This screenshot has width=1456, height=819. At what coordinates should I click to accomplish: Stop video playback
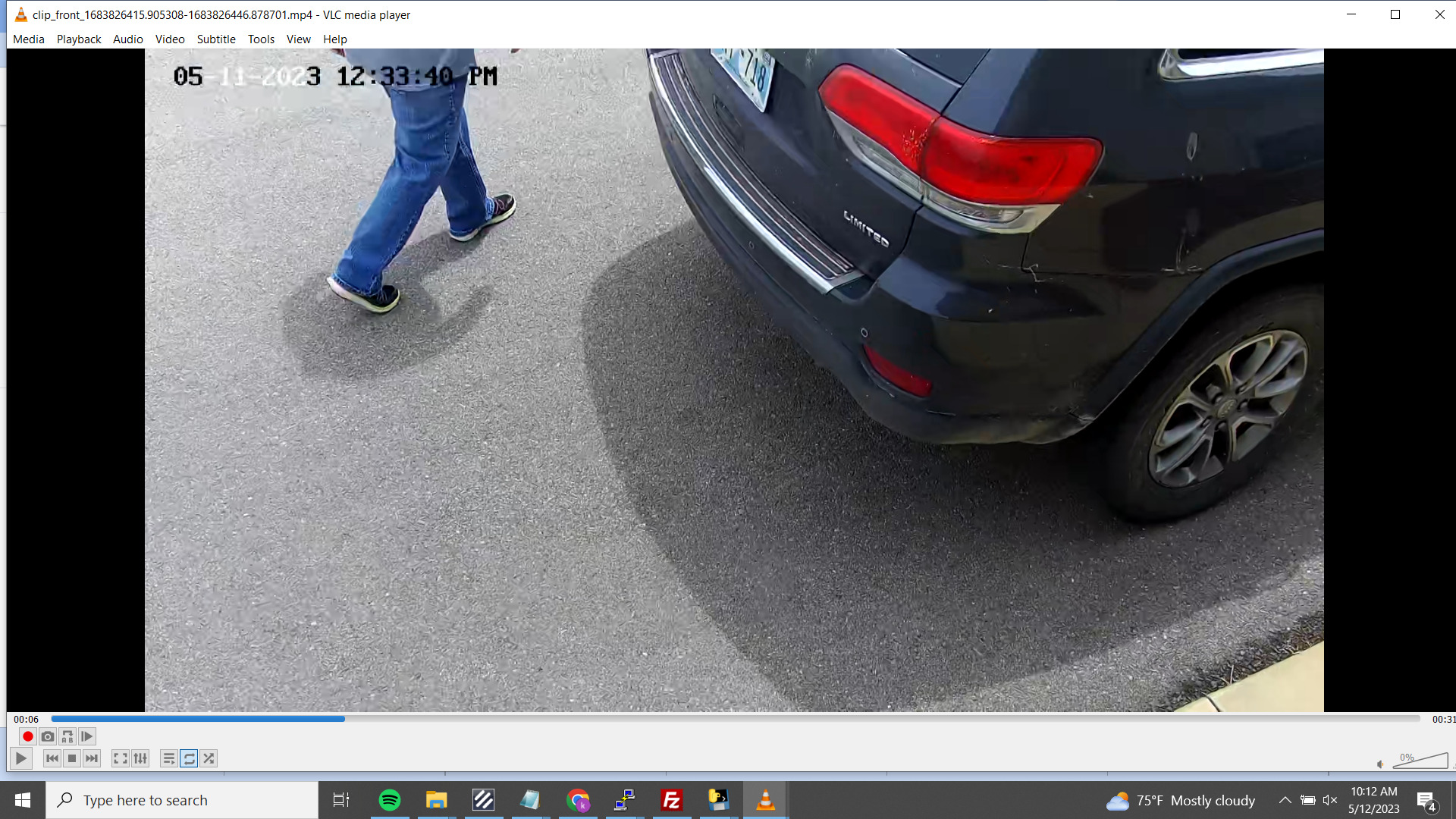(x=72, y=758)
